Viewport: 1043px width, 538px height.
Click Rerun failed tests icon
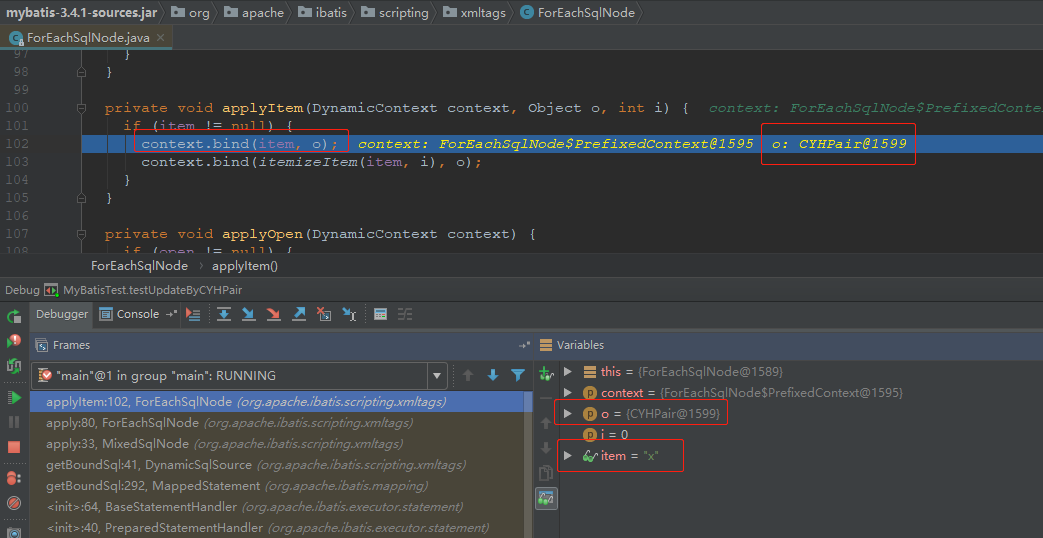pyautogui.click(x=13, y=341)
